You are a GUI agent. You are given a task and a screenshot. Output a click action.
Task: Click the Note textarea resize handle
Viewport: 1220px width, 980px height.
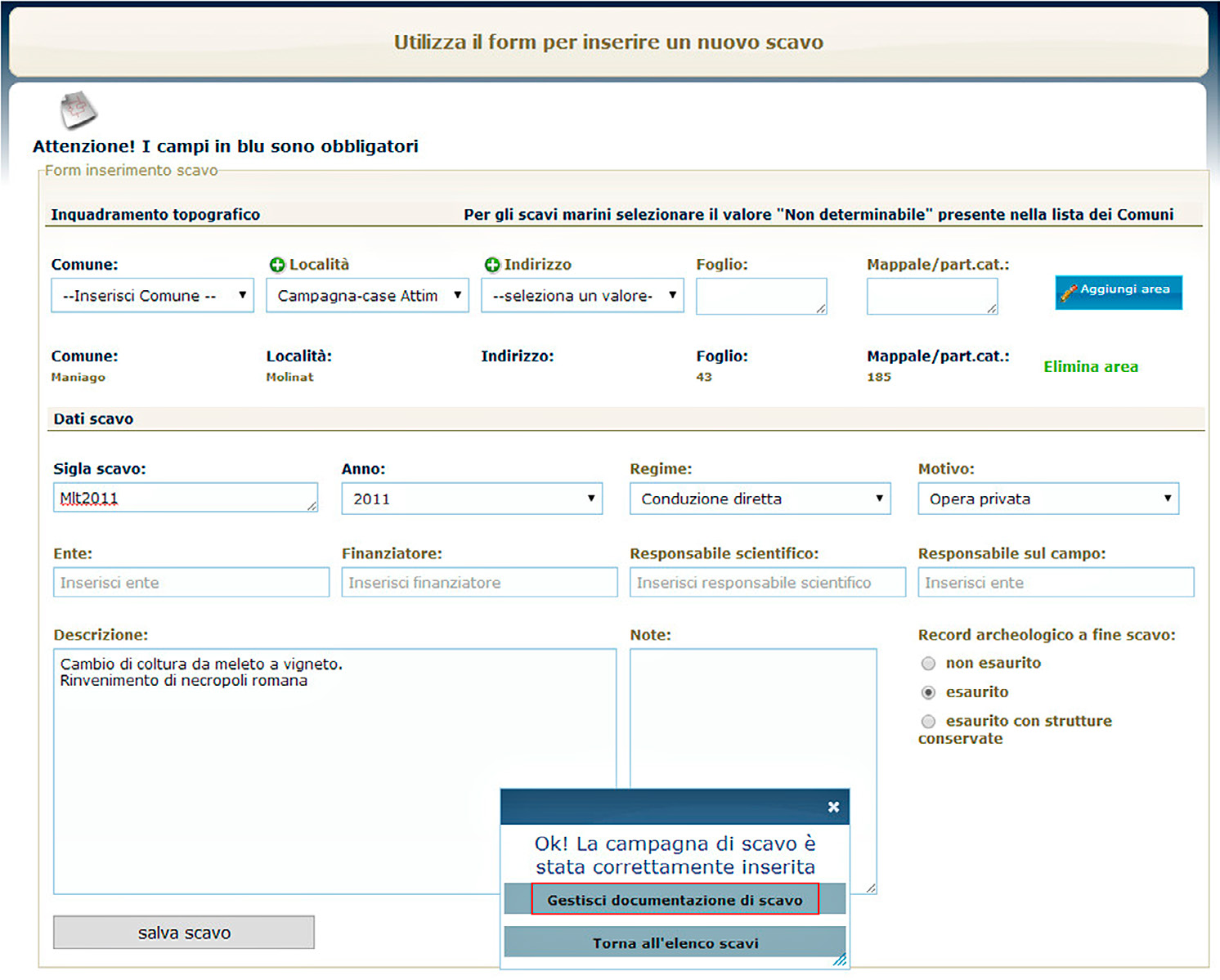tap(871, 888)
